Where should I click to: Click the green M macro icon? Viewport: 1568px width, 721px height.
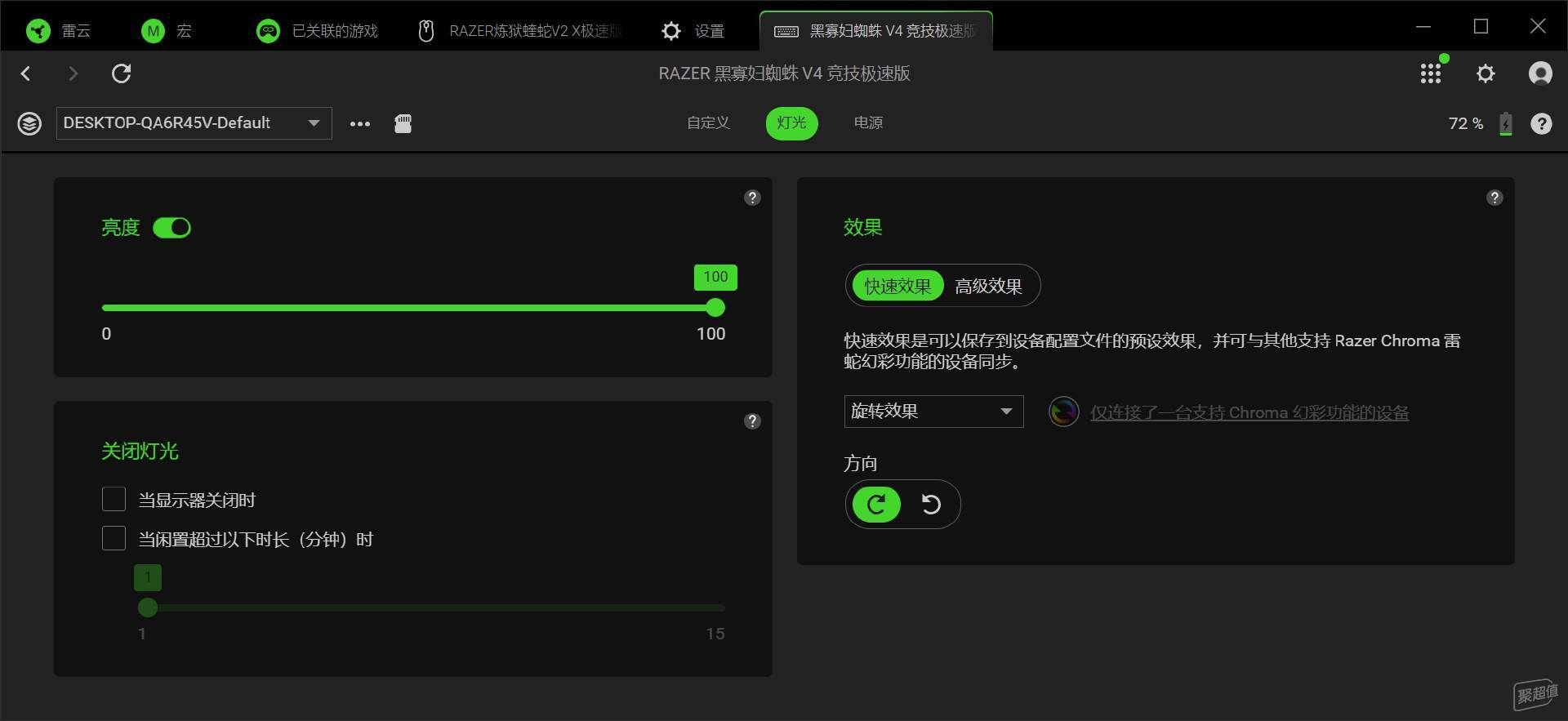[x=153, y=31]
